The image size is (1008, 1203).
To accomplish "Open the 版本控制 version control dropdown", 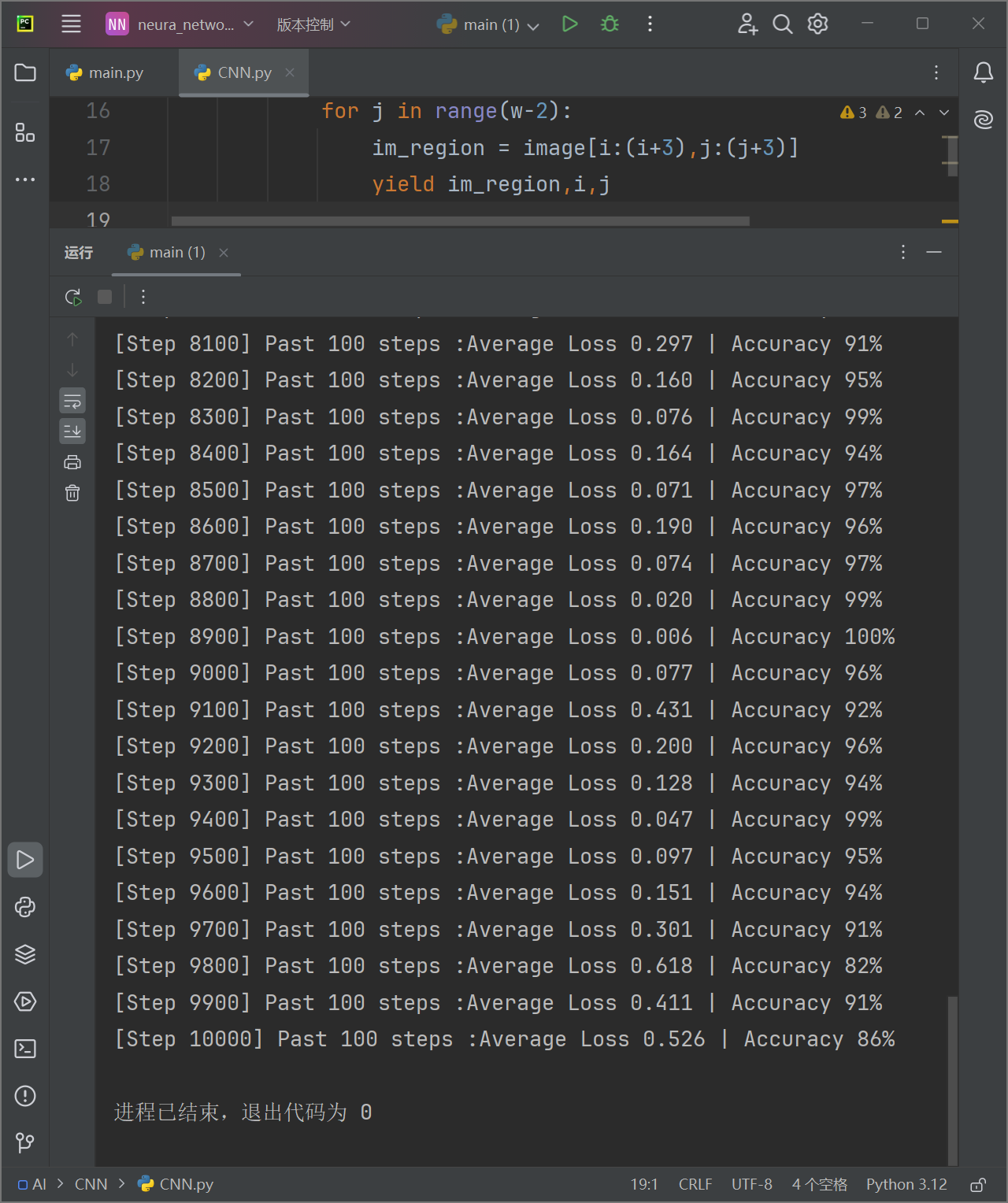I will (313, 24).
